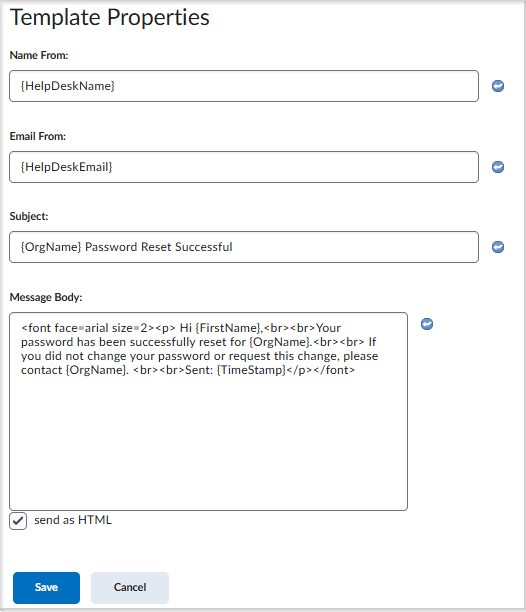Place cursor on 'Hi {FirstName}' in message body
Image resolution: width=526 pixels, height=612 pixels.
pyautogui.click(x=220, y=328)
